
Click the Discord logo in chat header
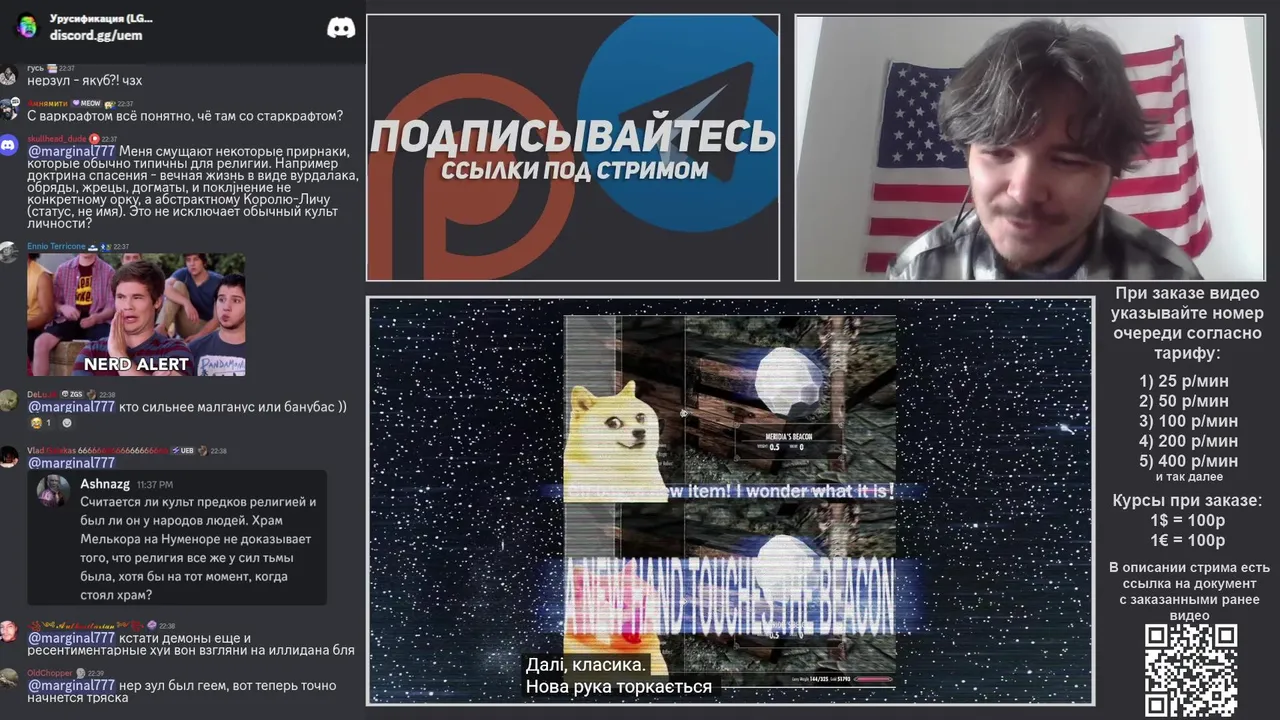point(341,27)
